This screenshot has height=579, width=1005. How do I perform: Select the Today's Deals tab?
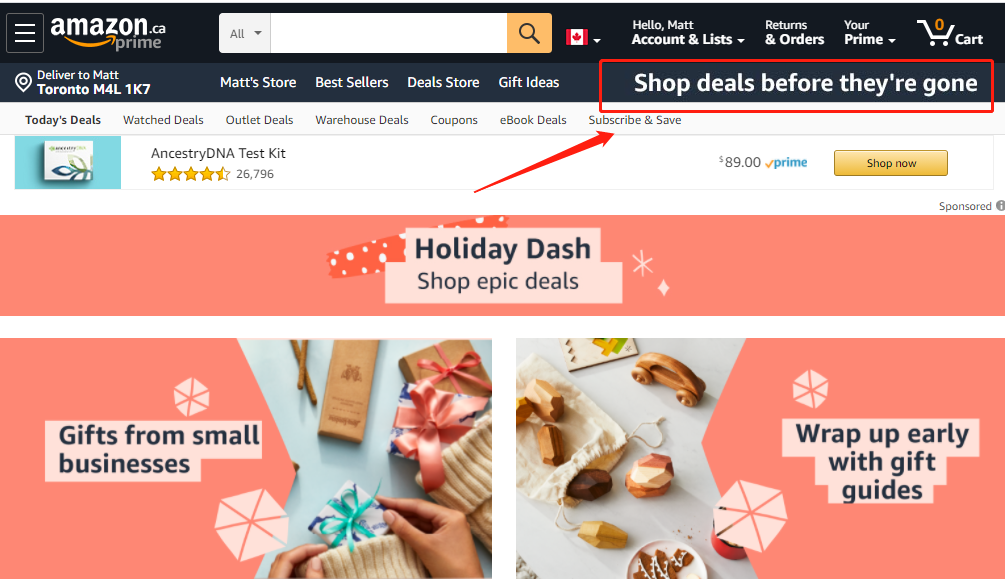(63, 120)
